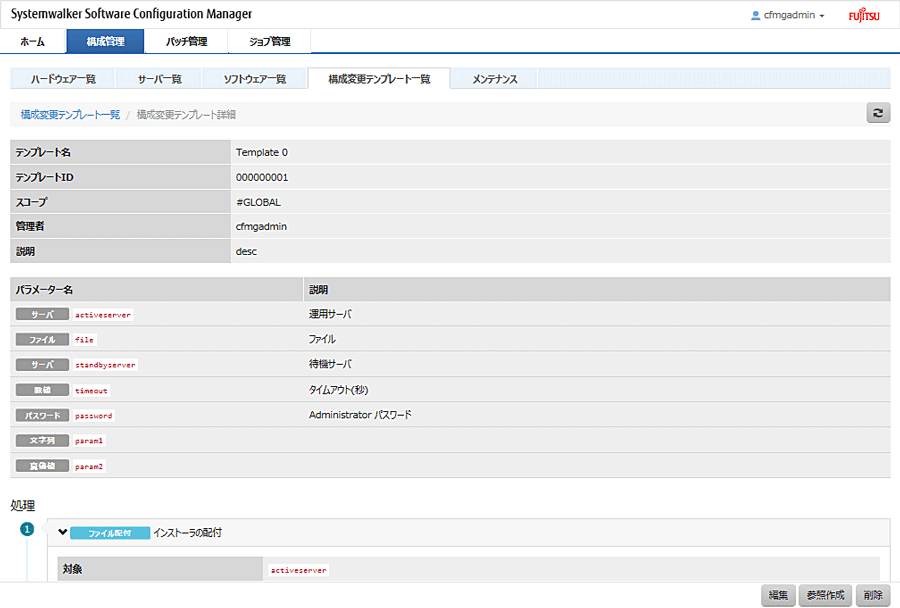Collapse the インストーラの配付 process step
Image resolution: width=900 pixels, height=608 pixels.
63,532
